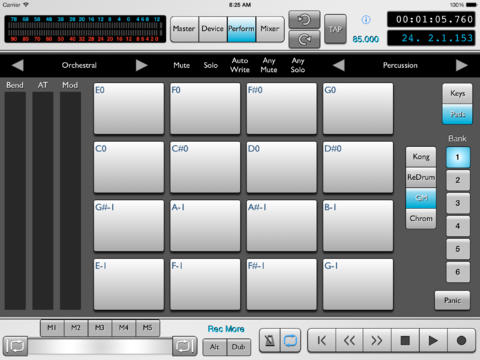Select Bank 1

pyautogui.click(x=458, y=157)
